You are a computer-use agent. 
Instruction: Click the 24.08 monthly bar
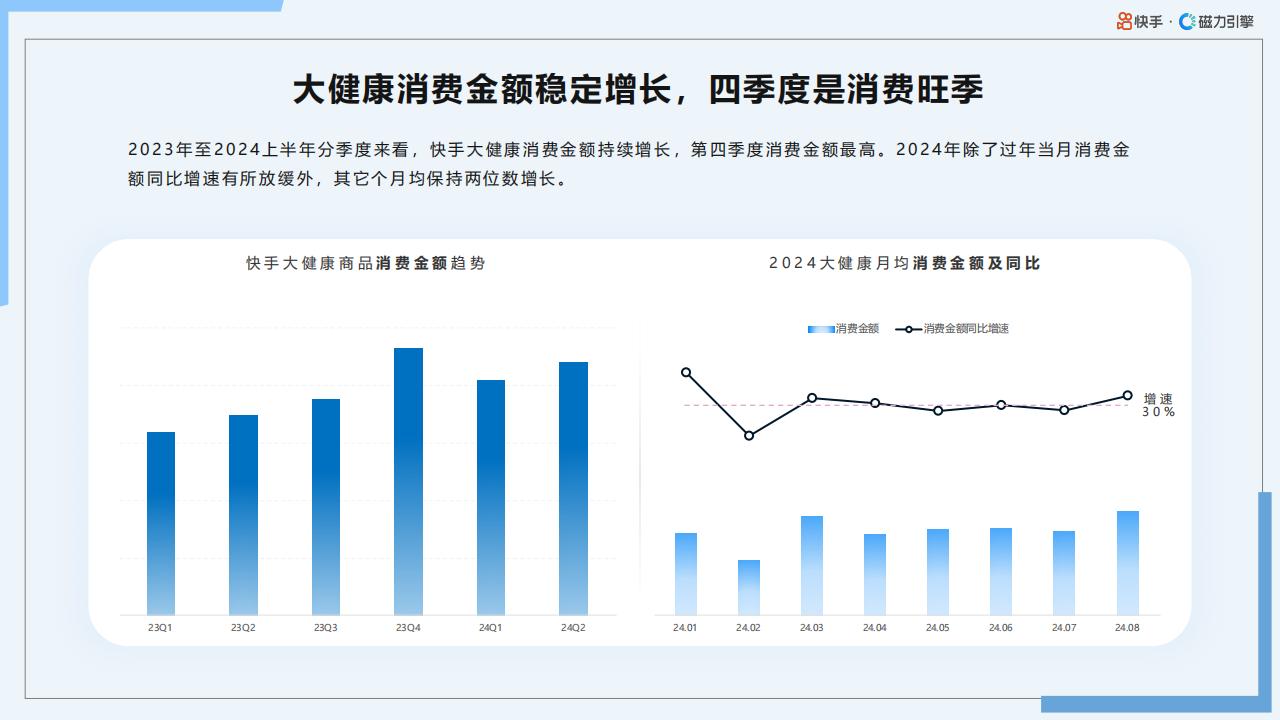point(1128,563)
